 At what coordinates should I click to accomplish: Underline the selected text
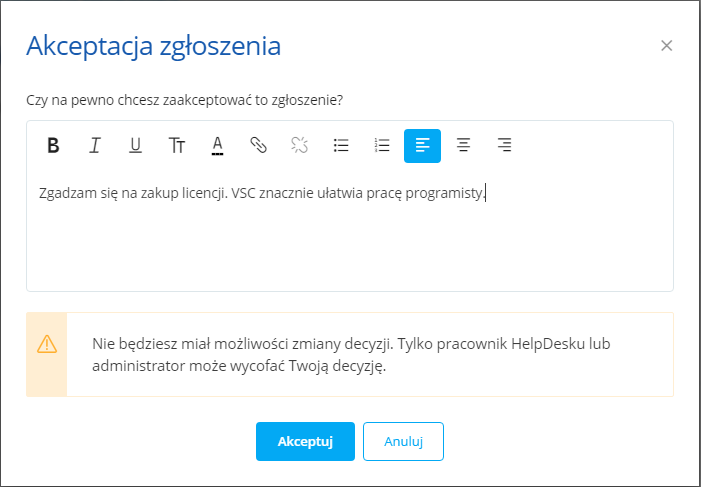pos(136,146)
